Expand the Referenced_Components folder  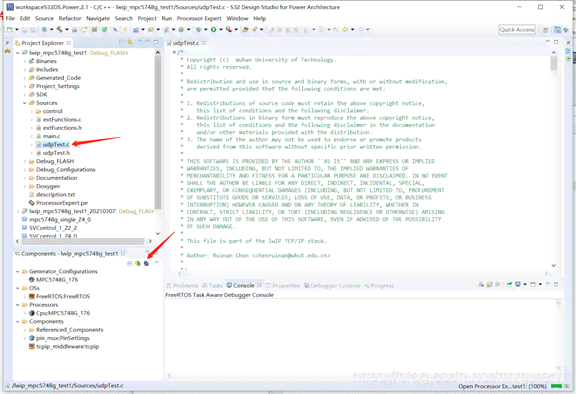[25, 330]
